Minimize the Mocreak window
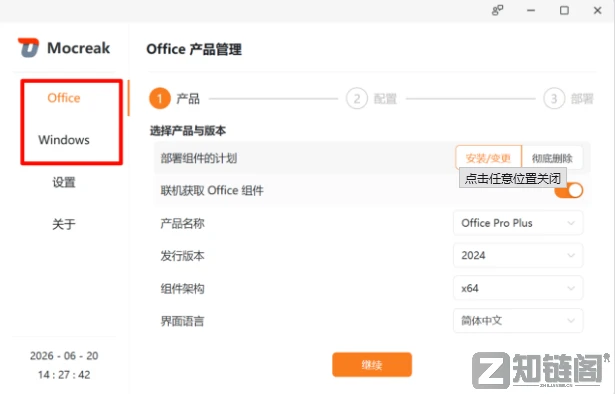Viewport: 615px width, 394px height. [531, 10]
